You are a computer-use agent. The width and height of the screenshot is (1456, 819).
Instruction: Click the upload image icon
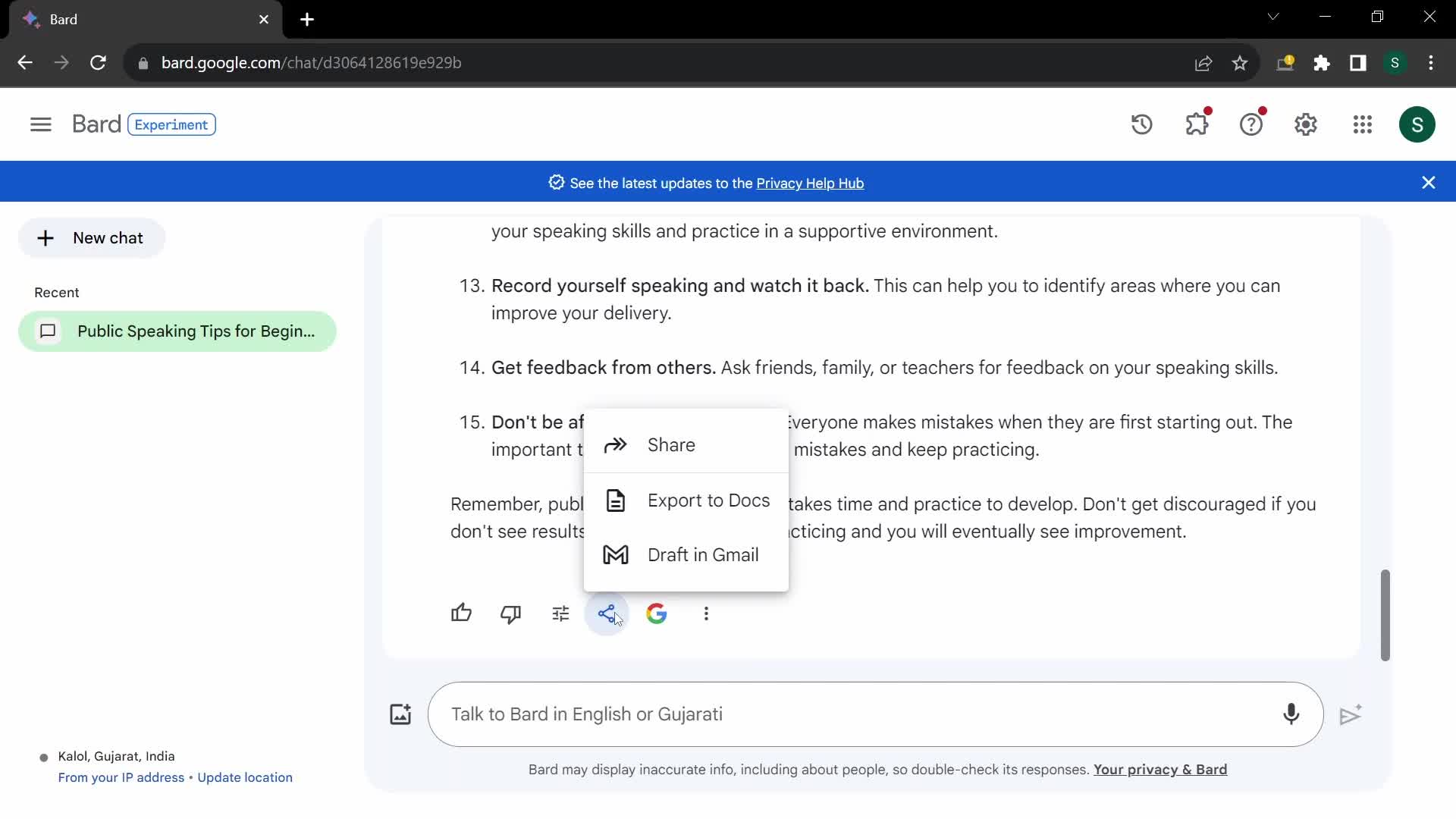tap(400, 714)
